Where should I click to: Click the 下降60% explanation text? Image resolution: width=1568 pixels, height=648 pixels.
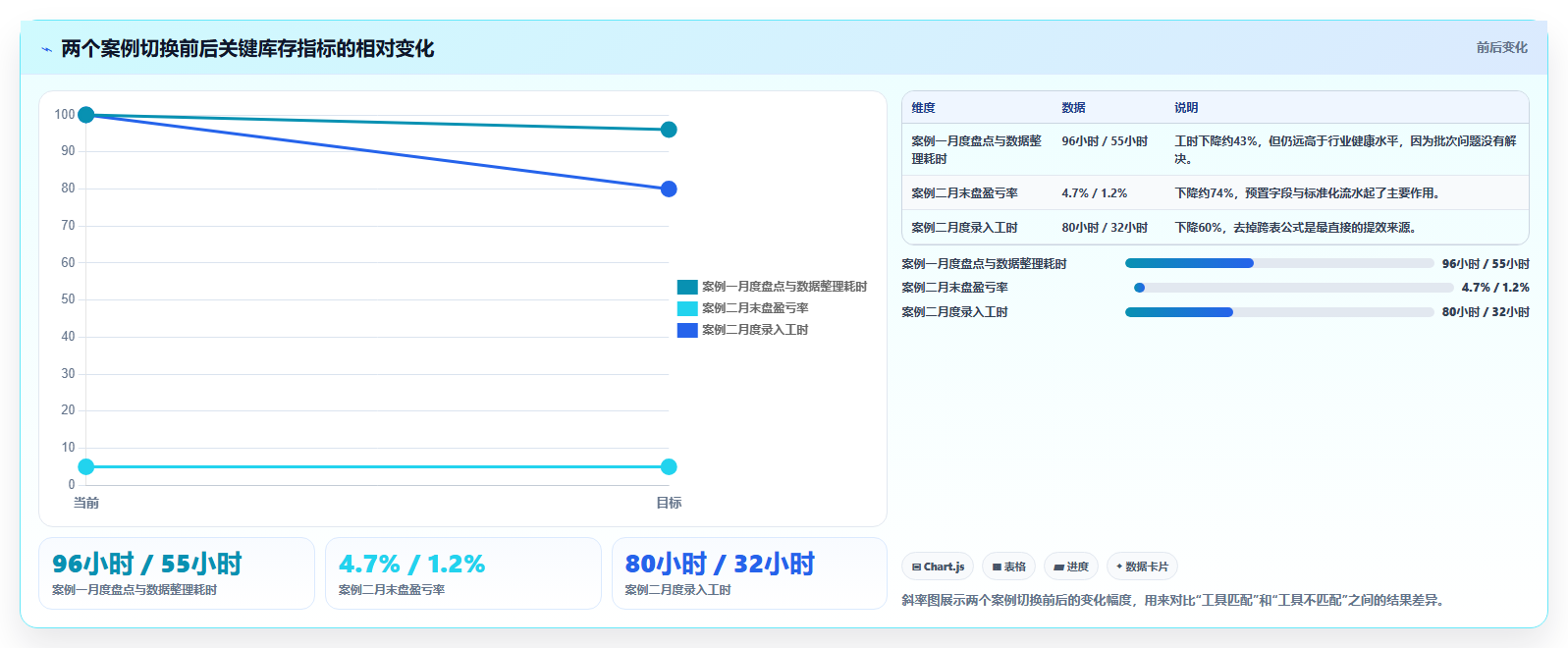pyautogui.click(x=1295, y=228)
